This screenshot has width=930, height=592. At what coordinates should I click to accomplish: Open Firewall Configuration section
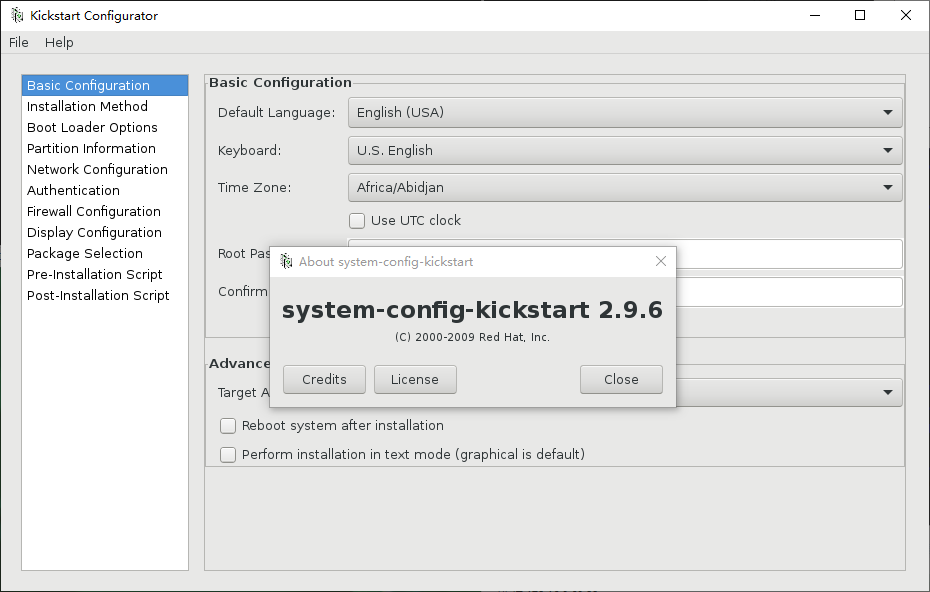tap(105, 212)
